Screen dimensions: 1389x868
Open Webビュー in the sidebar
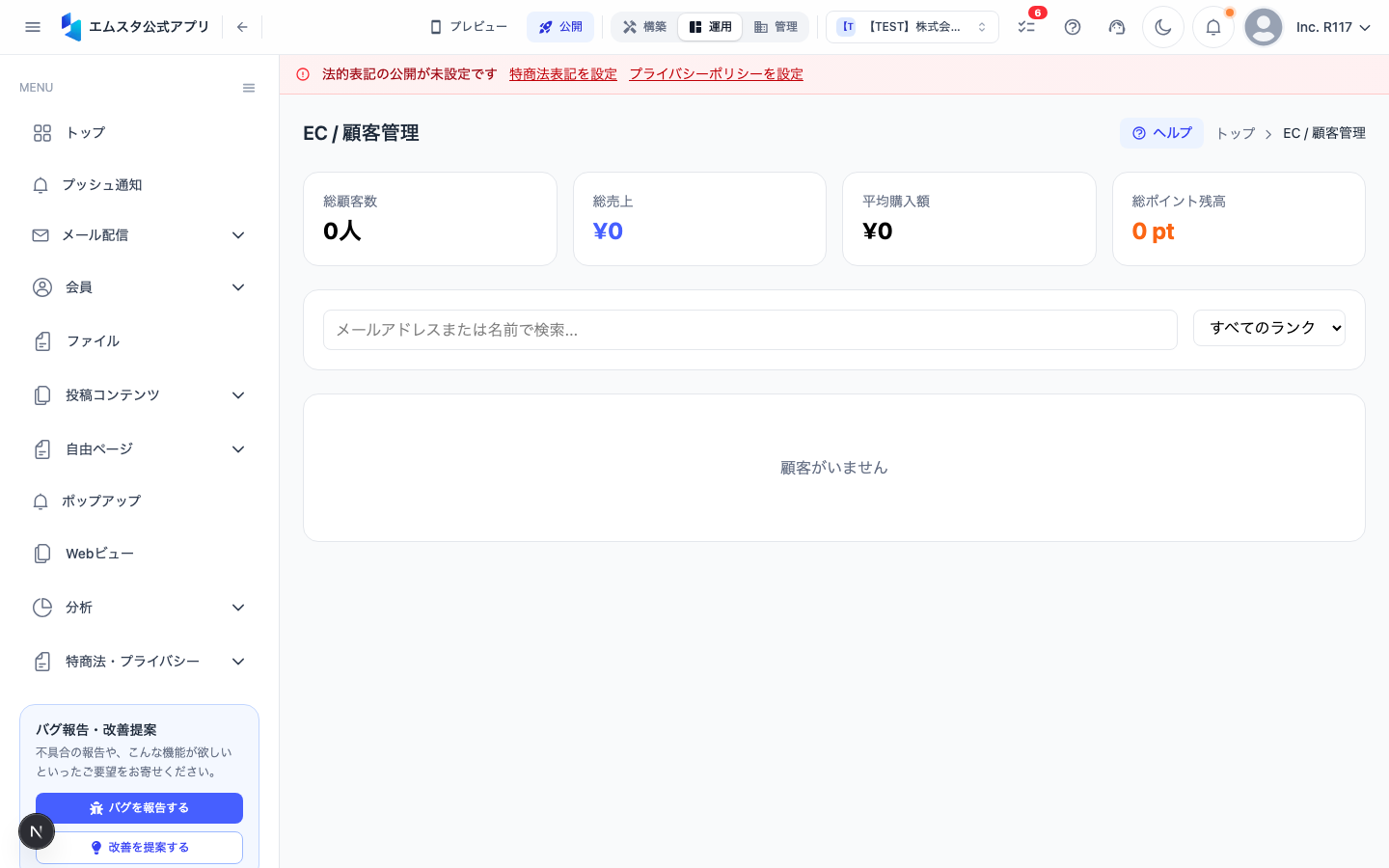pyautogui.click(x=139, y=554)
